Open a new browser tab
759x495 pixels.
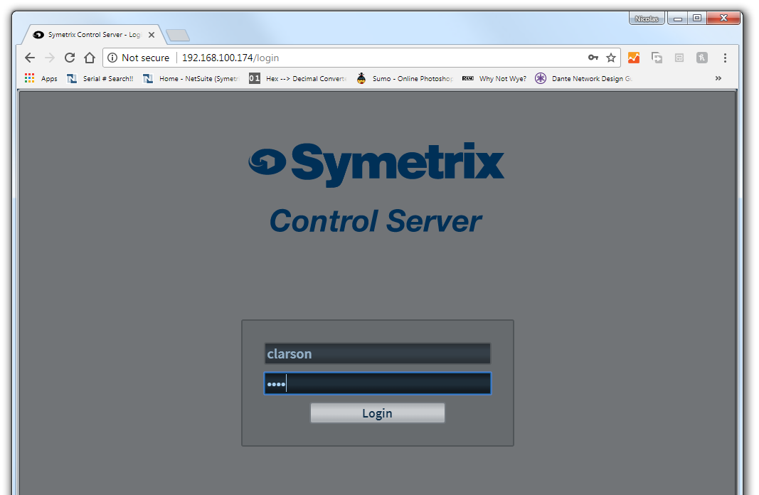point(178,35)
